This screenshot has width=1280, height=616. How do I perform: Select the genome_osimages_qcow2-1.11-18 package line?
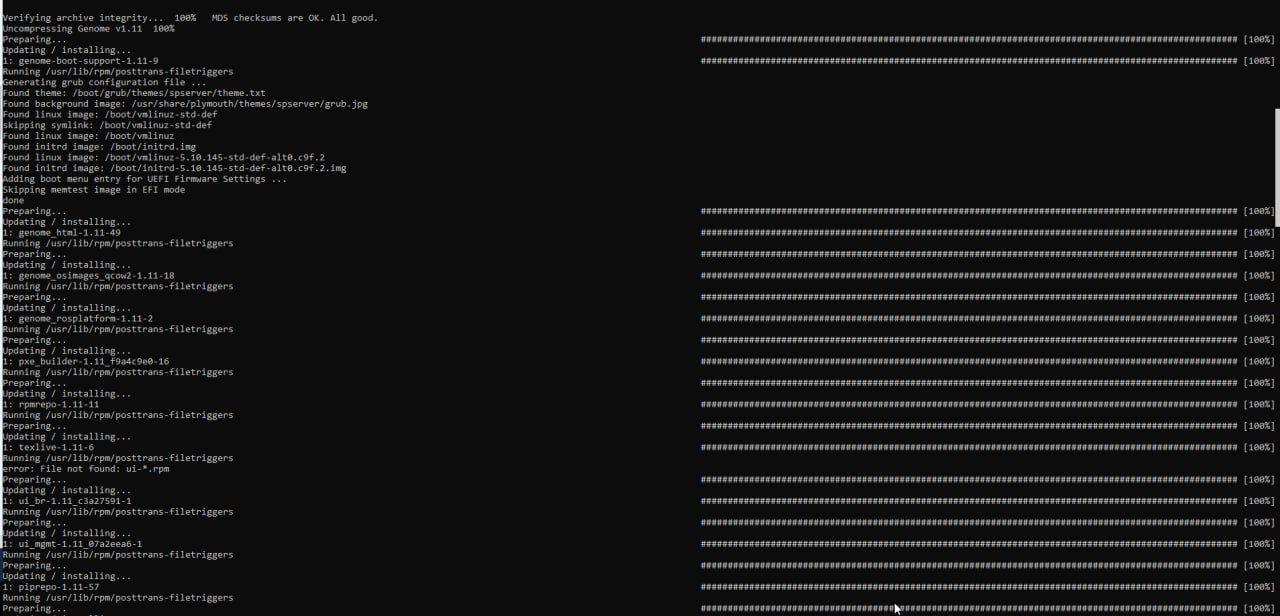click(x=88, y=276)
